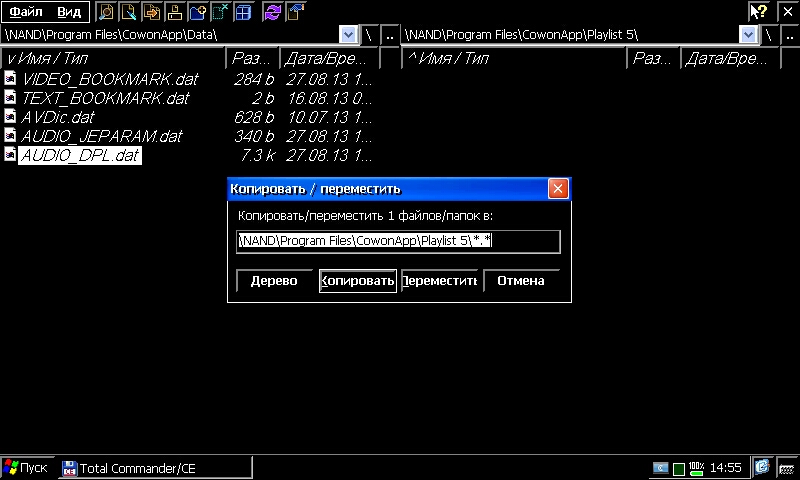
Task: Click the file properties hand icon
Action: click(295, 12)
